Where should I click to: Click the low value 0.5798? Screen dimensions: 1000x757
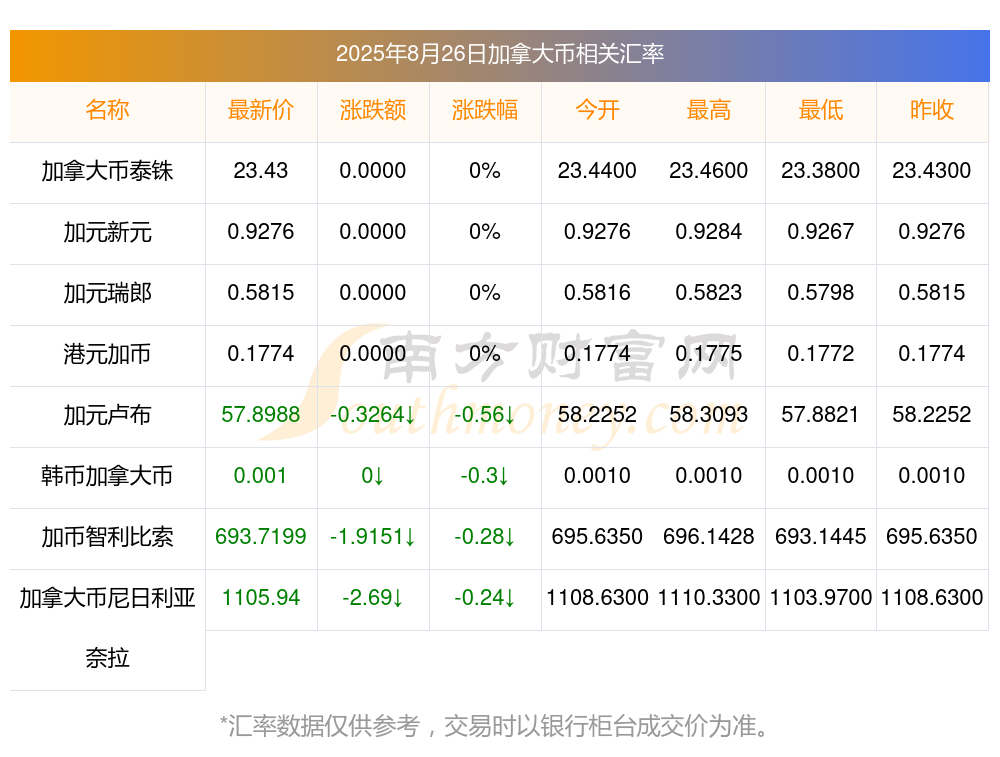821,293
